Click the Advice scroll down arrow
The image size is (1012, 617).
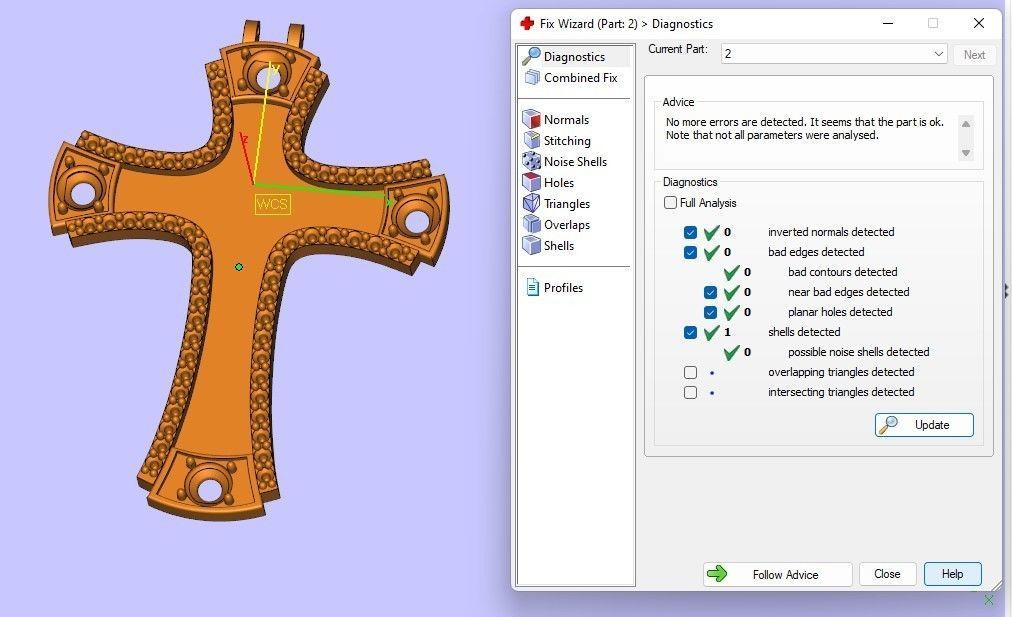pos(966,153)
